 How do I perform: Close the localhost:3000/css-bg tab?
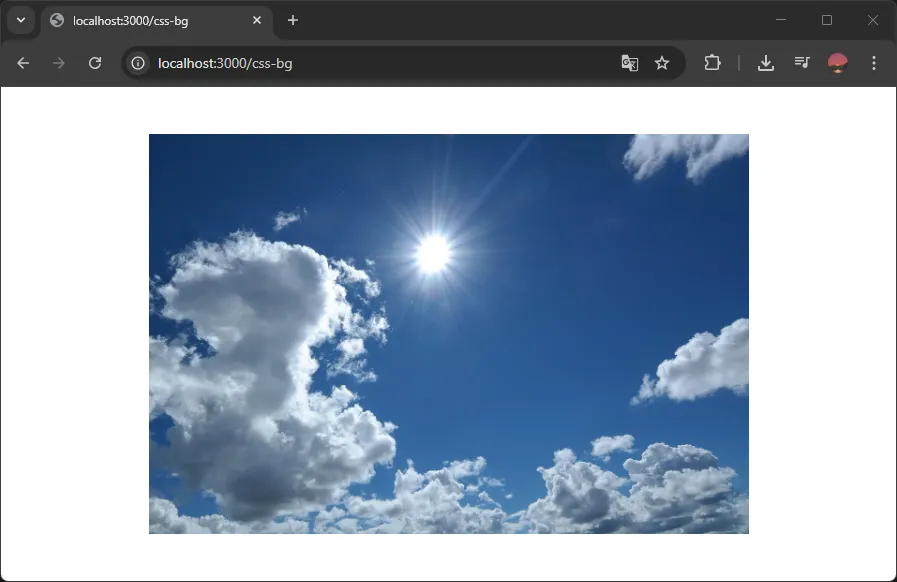[x=257, y=20]
